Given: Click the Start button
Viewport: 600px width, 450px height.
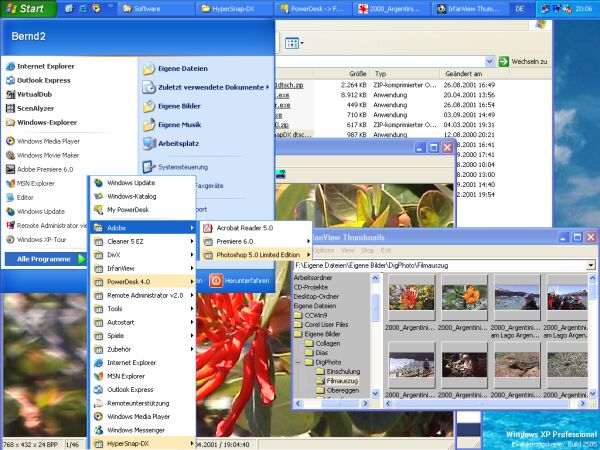Looking at the screenshot, I should 28,8.
